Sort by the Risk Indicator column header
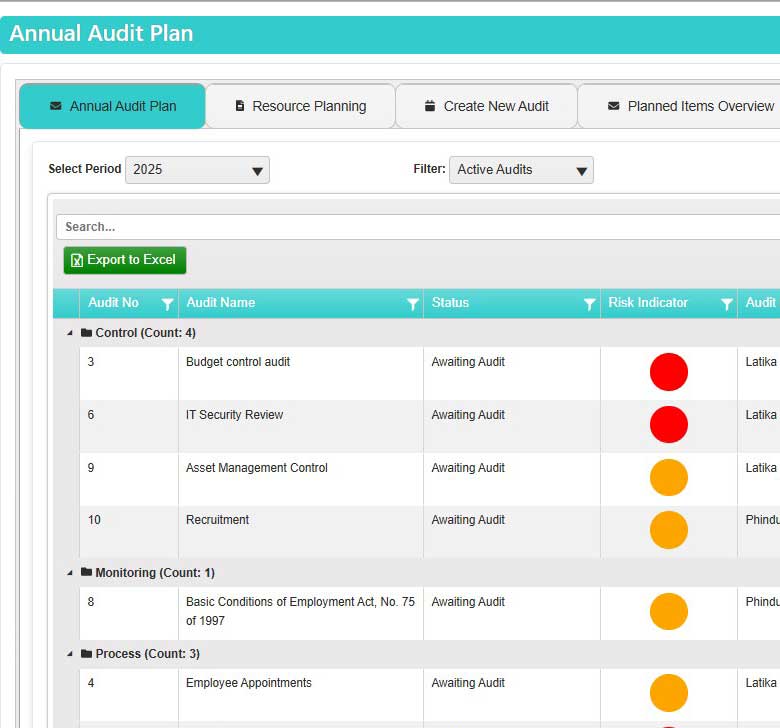This screenshot has width=780, height=728. click(x=648, y=303)
